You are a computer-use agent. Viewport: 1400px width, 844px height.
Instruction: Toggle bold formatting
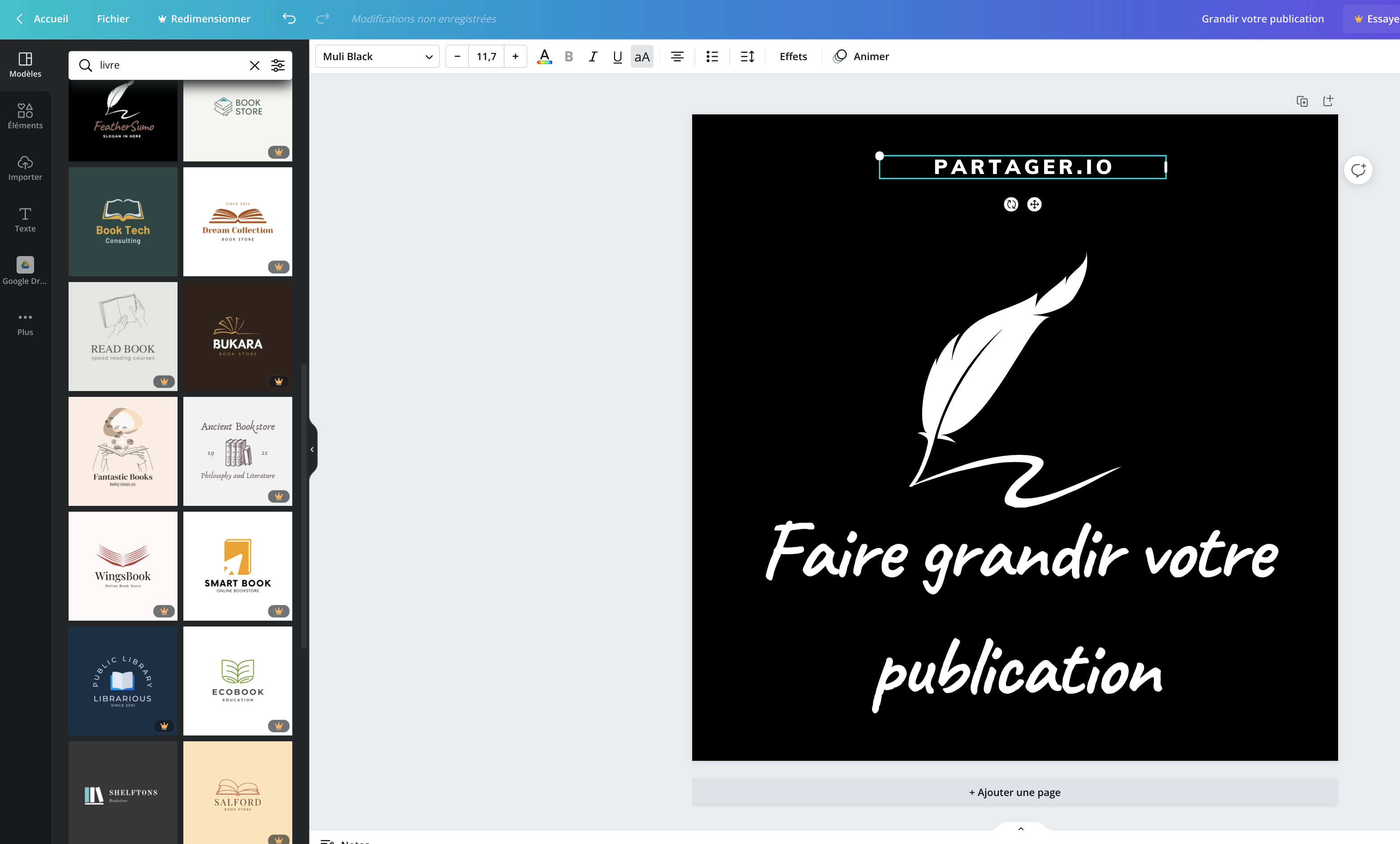569,56
